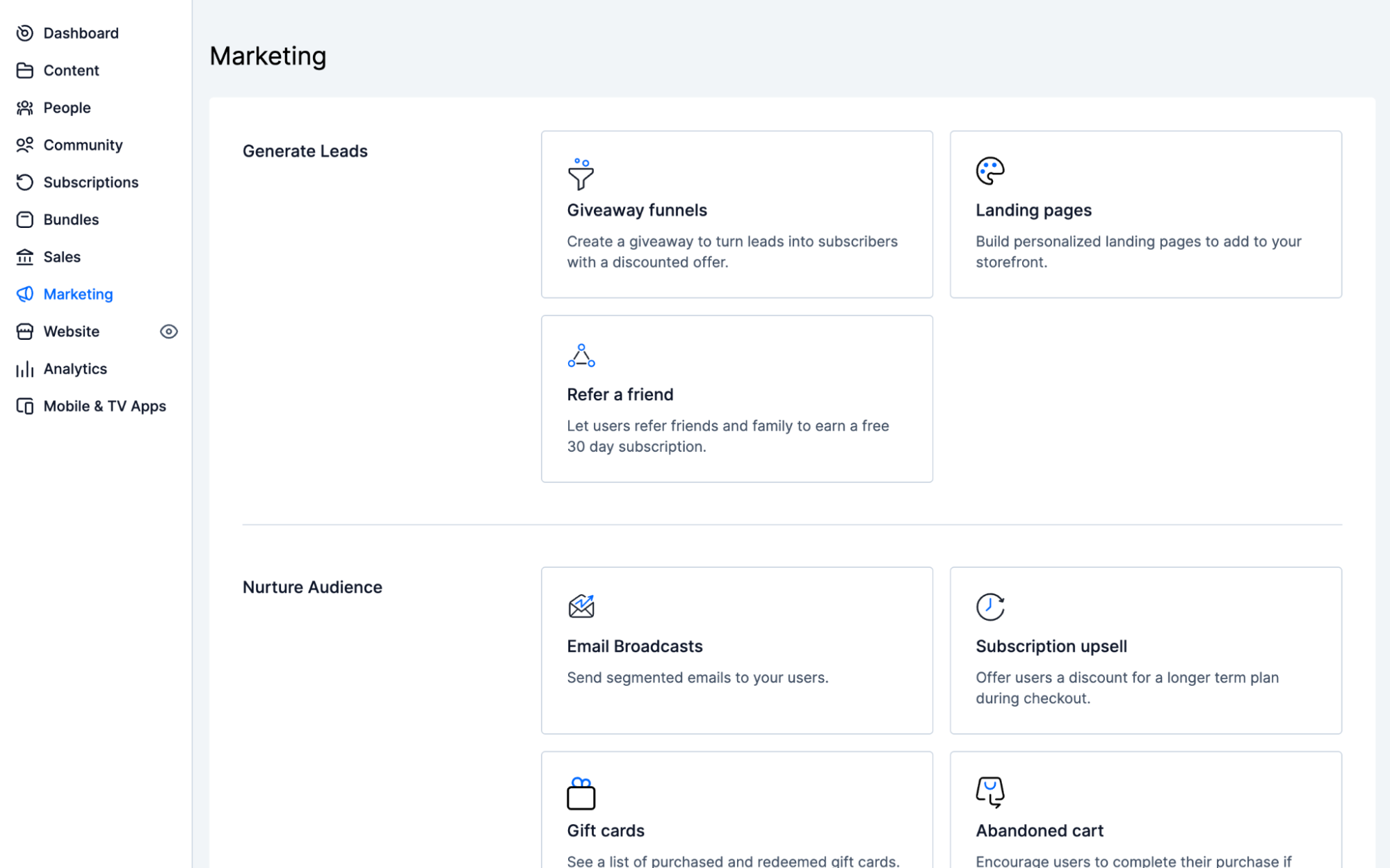The image size is (1390, 868).
Task: Open the Content section in the sidebar
Action: click(x=71, y=71)
